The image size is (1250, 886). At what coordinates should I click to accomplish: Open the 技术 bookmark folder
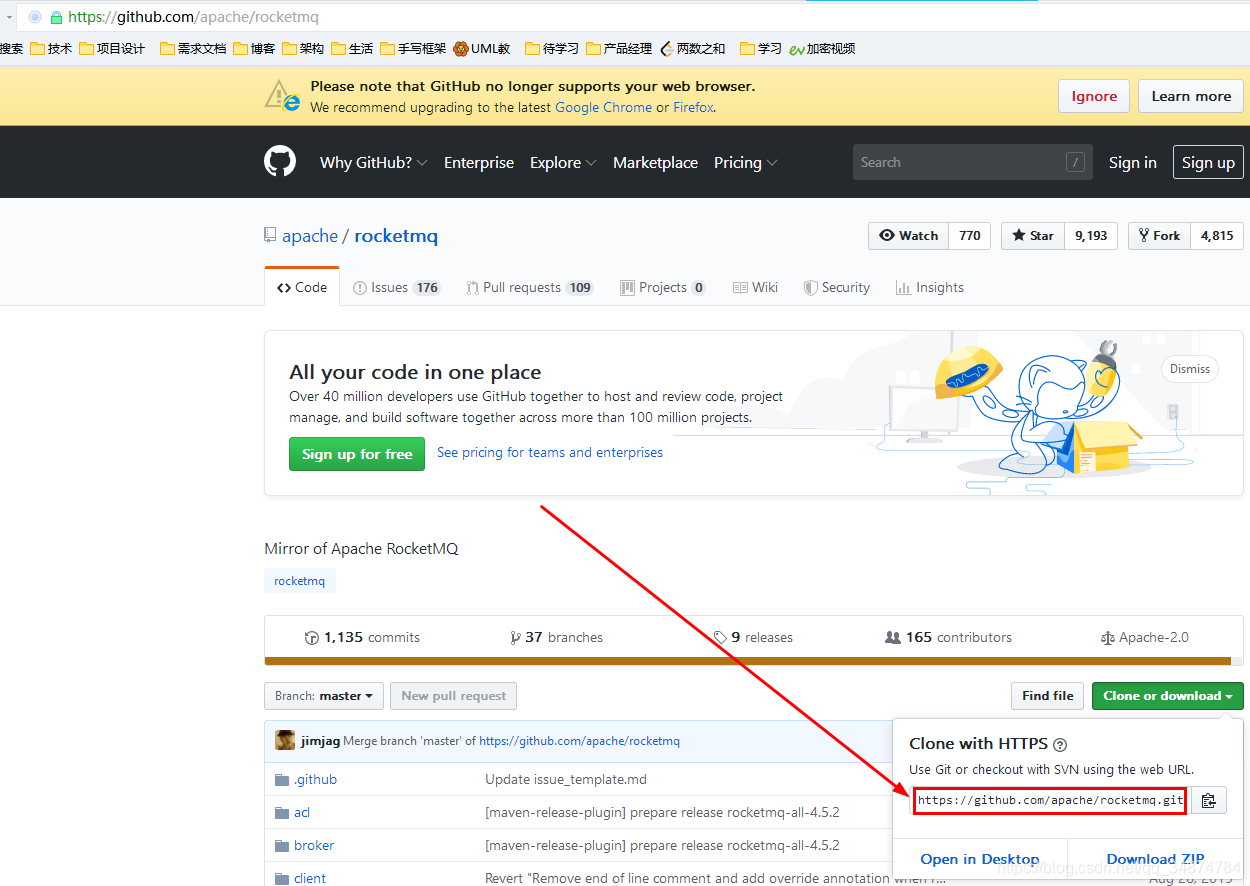pyautogui.click(x=51, y=48)
